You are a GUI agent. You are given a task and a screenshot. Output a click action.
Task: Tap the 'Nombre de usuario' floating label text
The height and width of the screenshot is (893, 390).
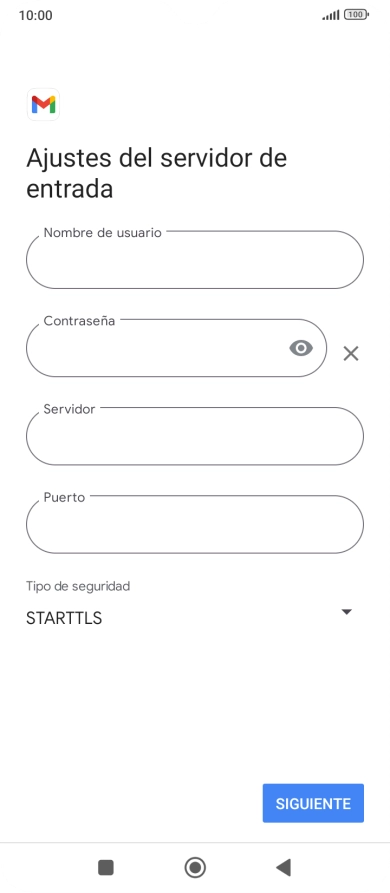102,232
